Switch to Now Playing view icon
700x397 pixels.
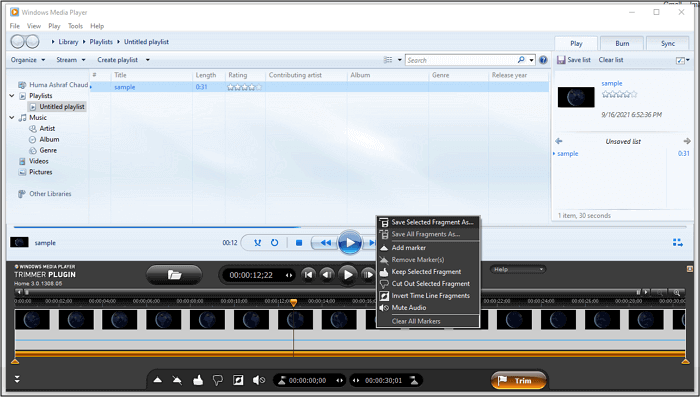(678, 242)
